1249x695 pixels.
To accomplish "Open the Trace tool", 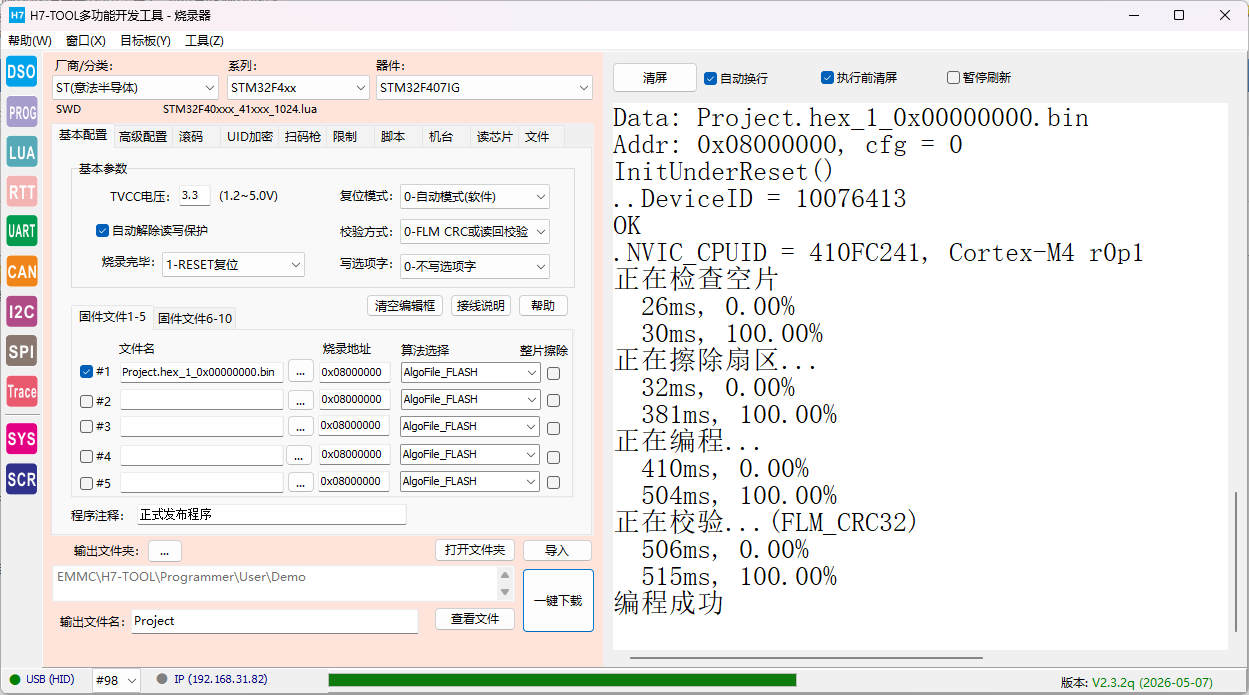I will pyautogui.click(x=22, y=391).
